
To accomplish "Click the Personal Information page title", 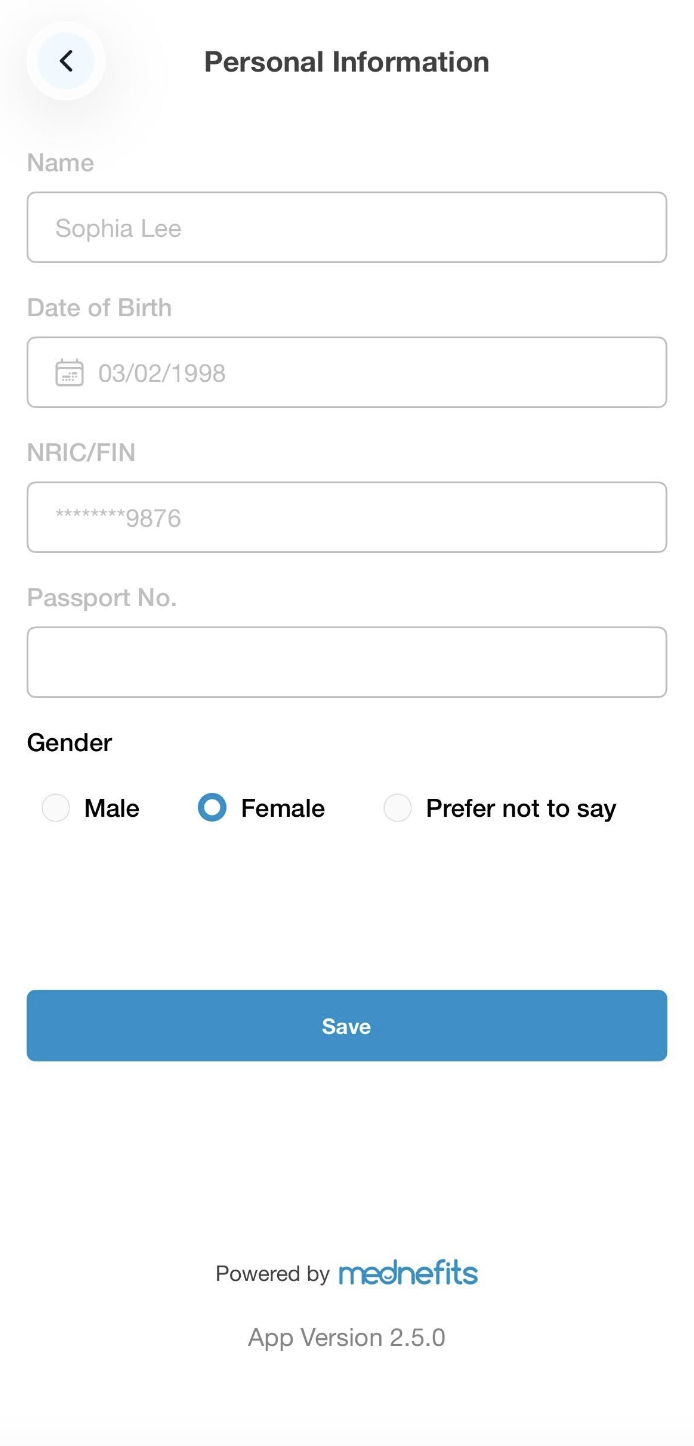I will pos(346,62).
